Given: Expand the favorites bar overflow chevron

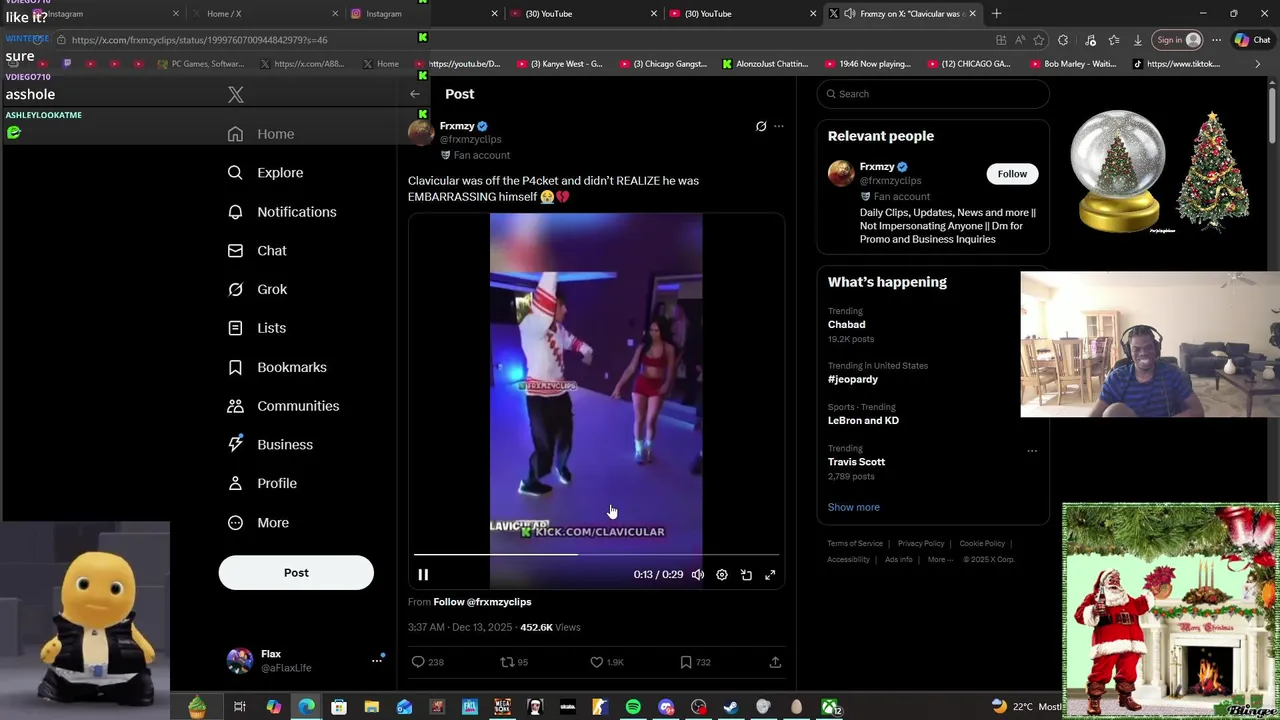Looking at the screenshot, I should [1257, 64].
